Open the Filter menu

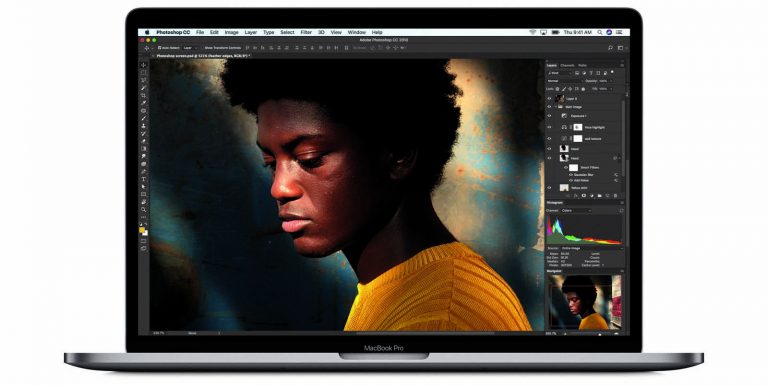(x=306, y=32)
